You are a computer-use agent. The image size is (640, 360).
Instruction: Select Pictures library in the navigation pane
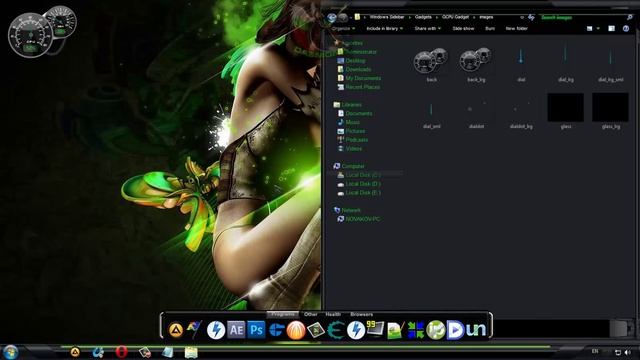coord(351,131)
